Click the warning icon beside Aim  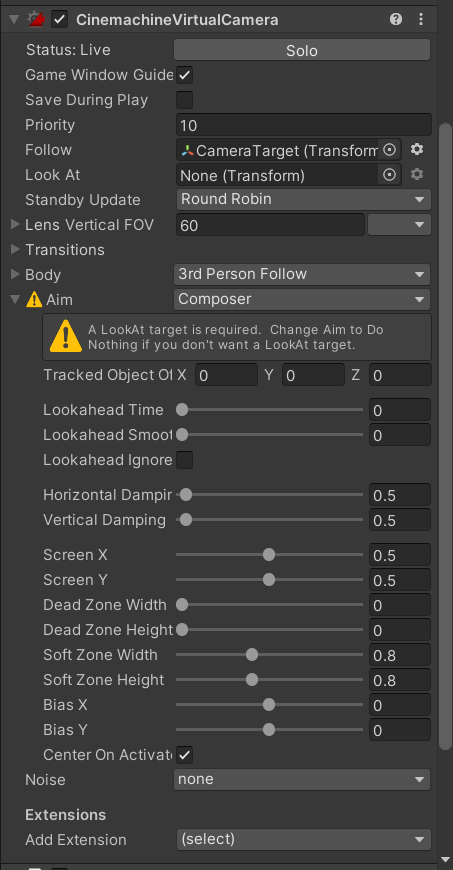tap(34, 300)
